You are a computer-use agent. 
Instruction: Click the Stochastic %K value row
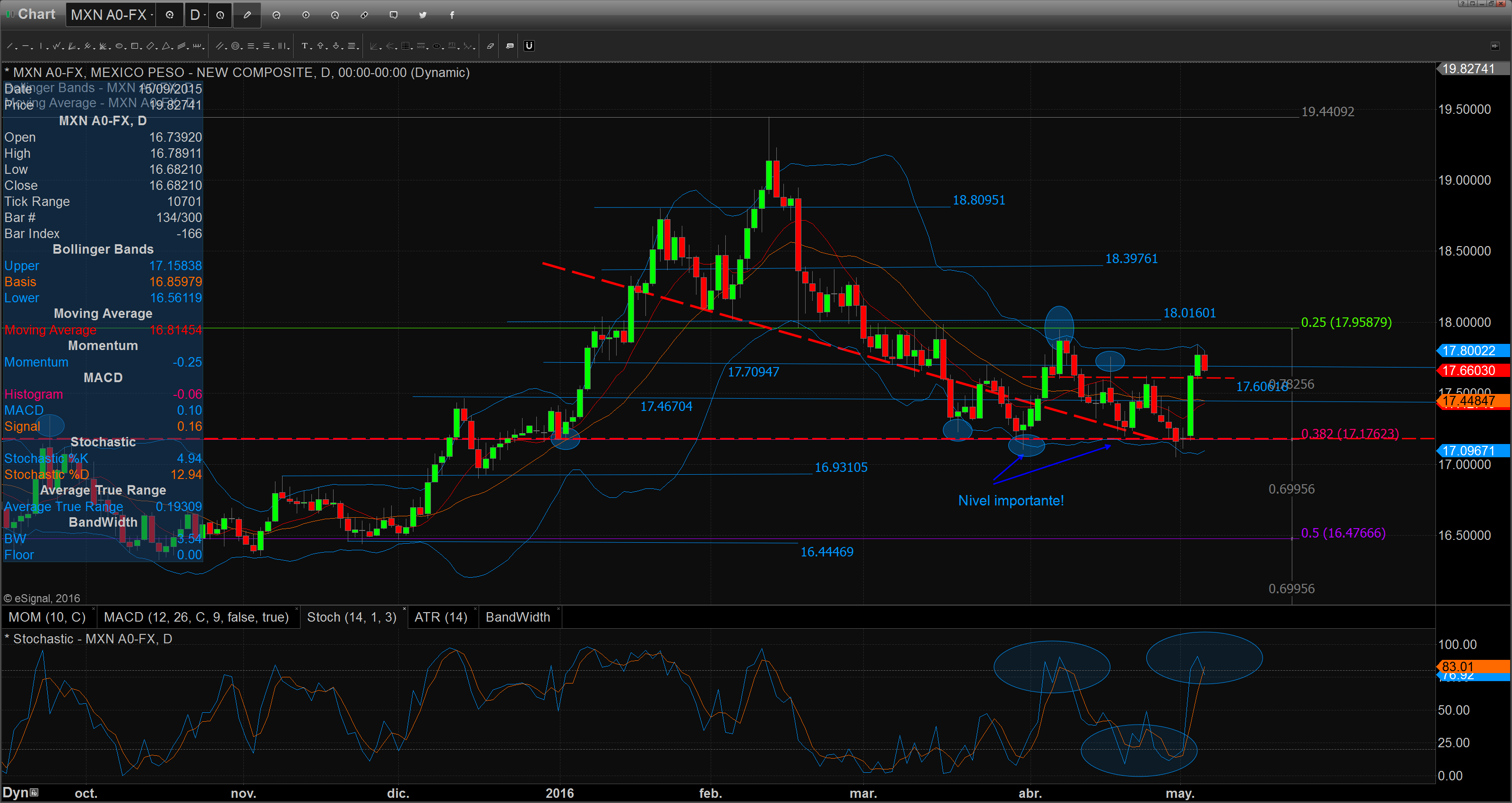[x=103, y=459]
